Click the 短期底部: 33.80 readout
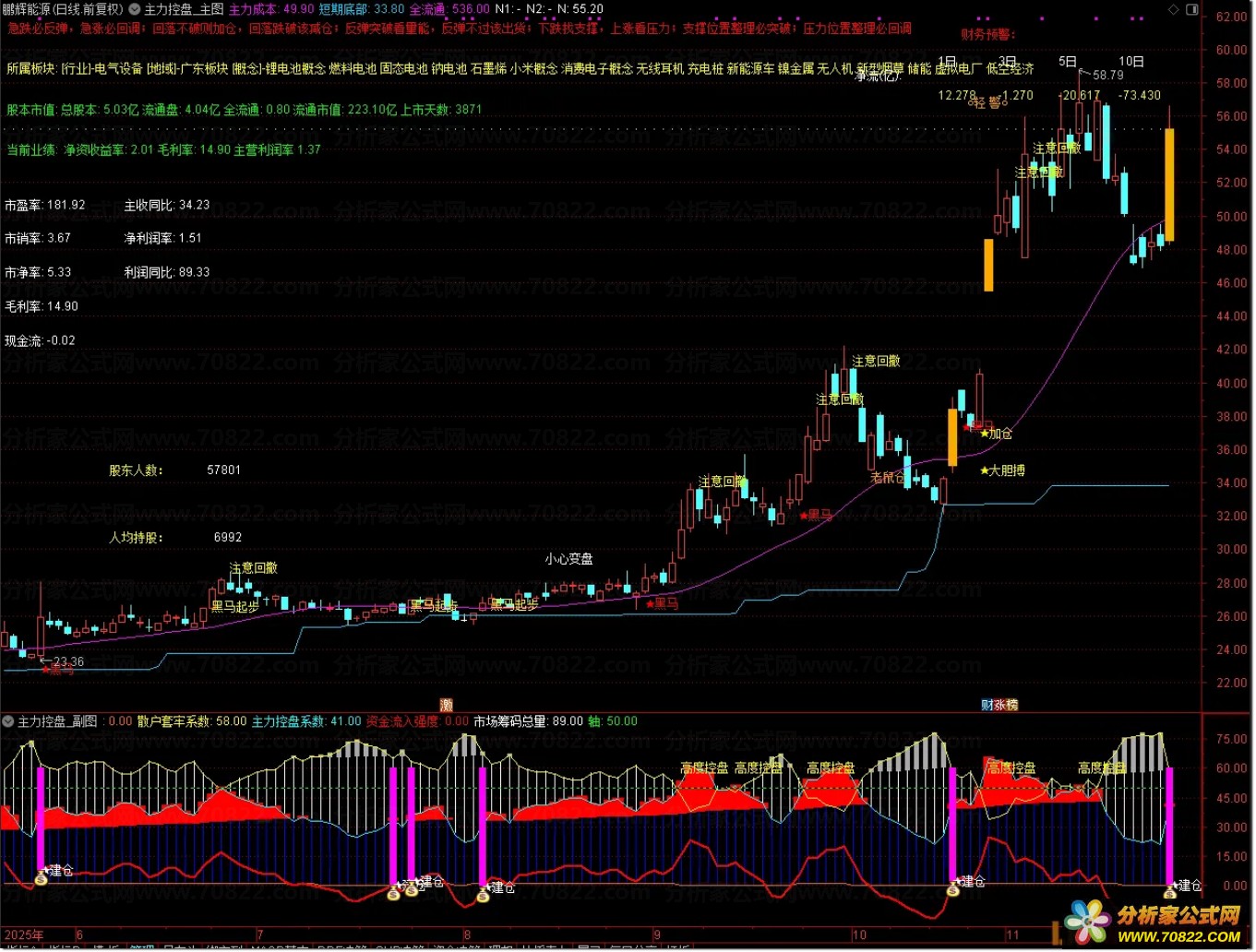This screenshot has width=1256, height=952. [x=362, y=9]
